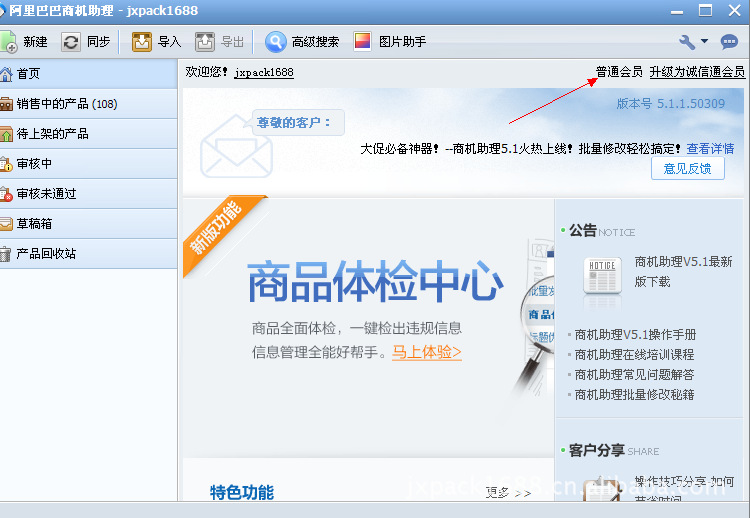Screen dimensions: 750x518
Task: Click the 新版功能 orange ribbon
Action: [218, 231]
